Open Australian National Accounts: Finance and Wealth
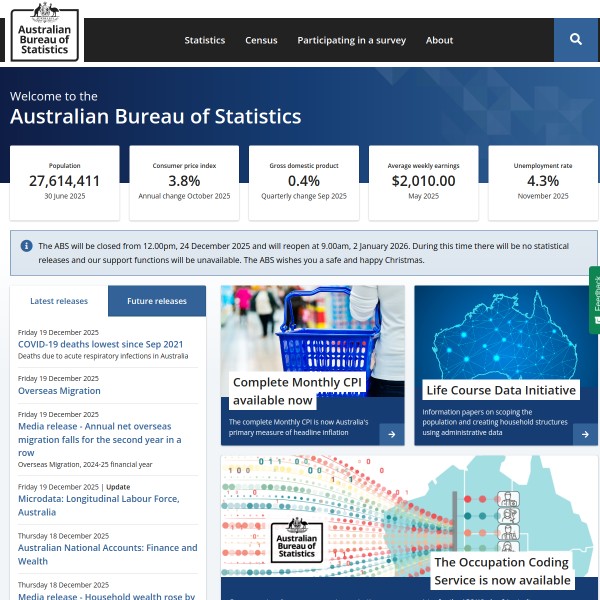Image resolution: width=600 pixels, height=600 pixels. click(107, 554)
